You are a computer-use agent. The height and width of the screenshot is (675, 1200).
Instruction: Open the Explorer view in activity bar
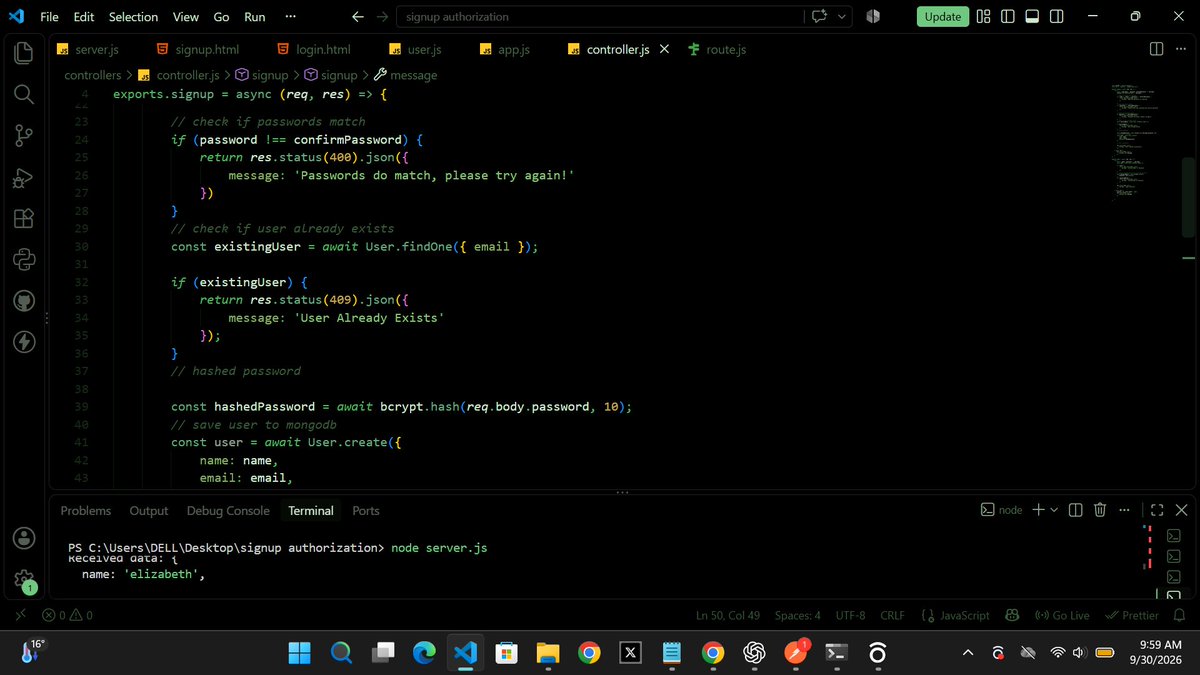click(24, 52)
